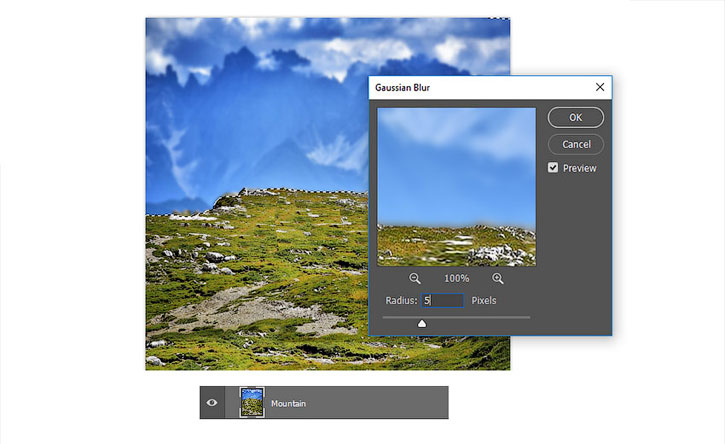
Task: Click the 100% zoom level text
Action: coord(456,278)
